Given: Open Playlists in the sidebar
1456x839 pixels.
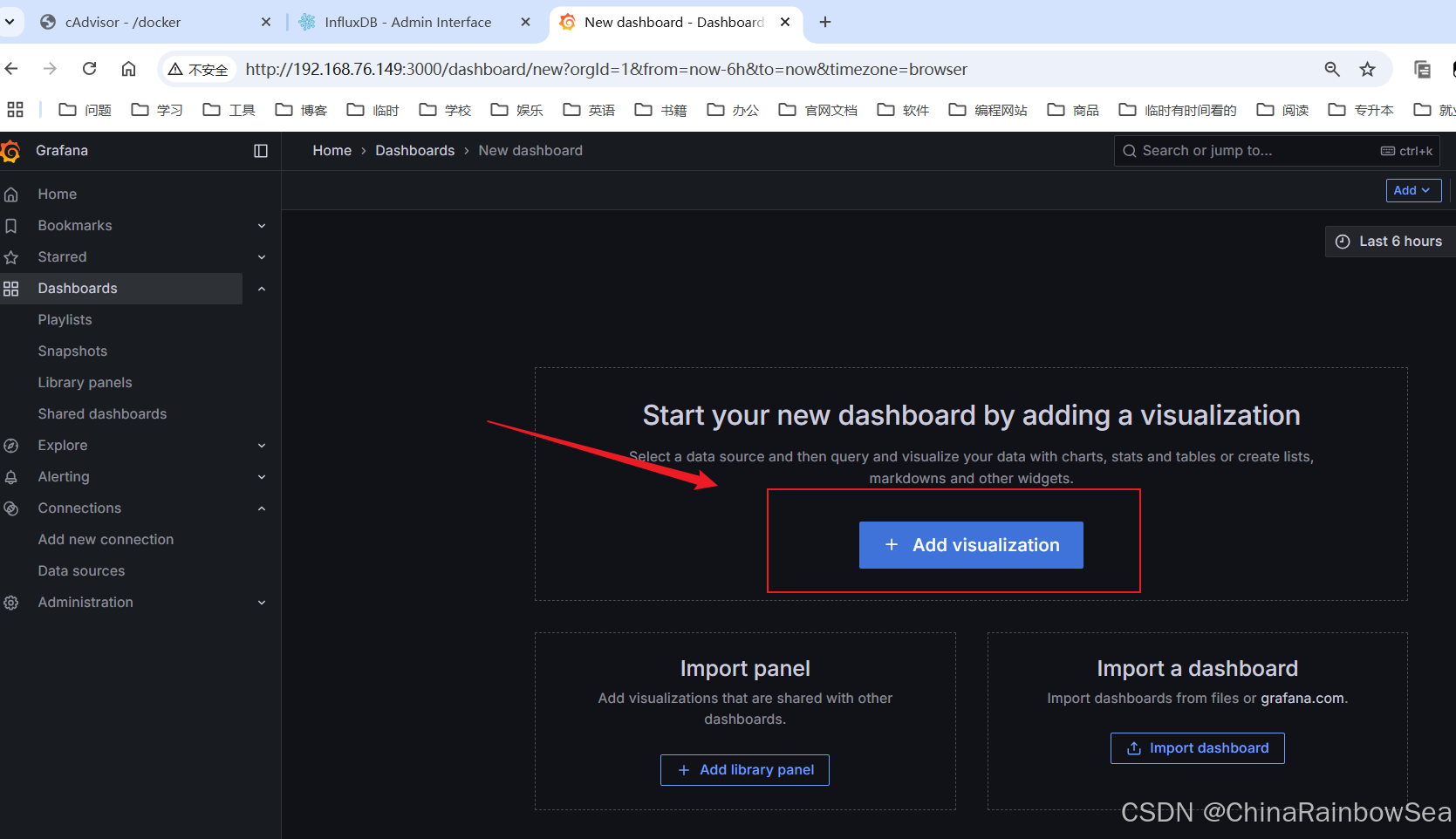Looking at the screenshot, I should click(x=65, y=320).
